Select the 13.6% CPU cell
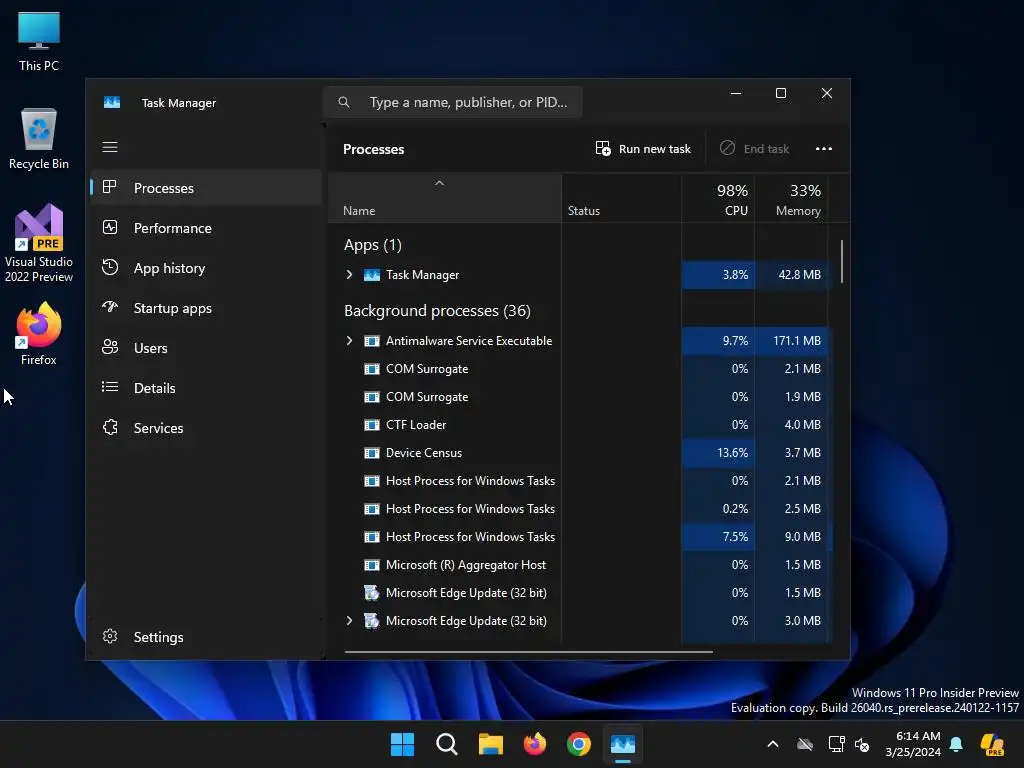 (x=718, y=453)
